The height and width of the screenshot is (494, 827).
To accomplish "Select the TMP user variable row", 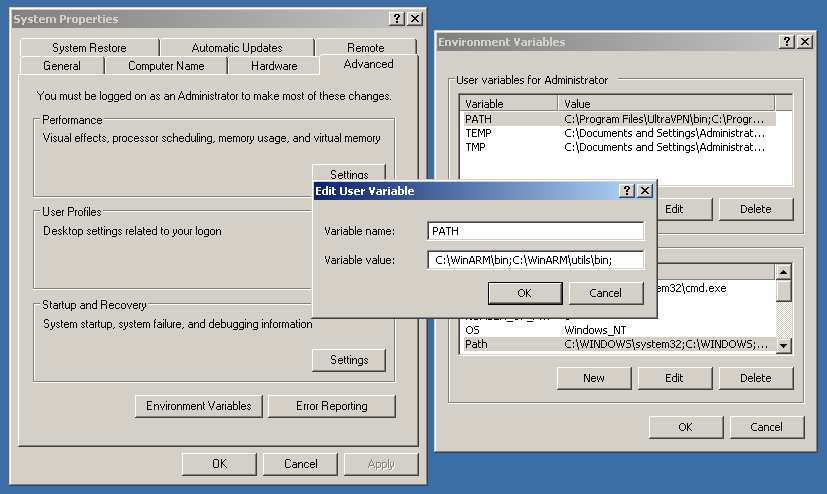I will pos(618,147).
